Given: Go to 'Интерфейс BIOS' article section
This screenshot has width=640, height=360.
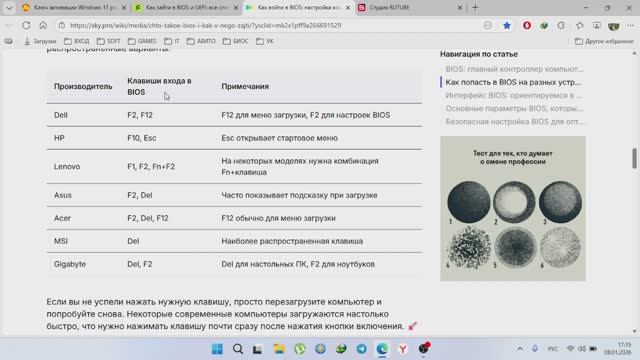Looking at the screenshot, I should [514, 95].
